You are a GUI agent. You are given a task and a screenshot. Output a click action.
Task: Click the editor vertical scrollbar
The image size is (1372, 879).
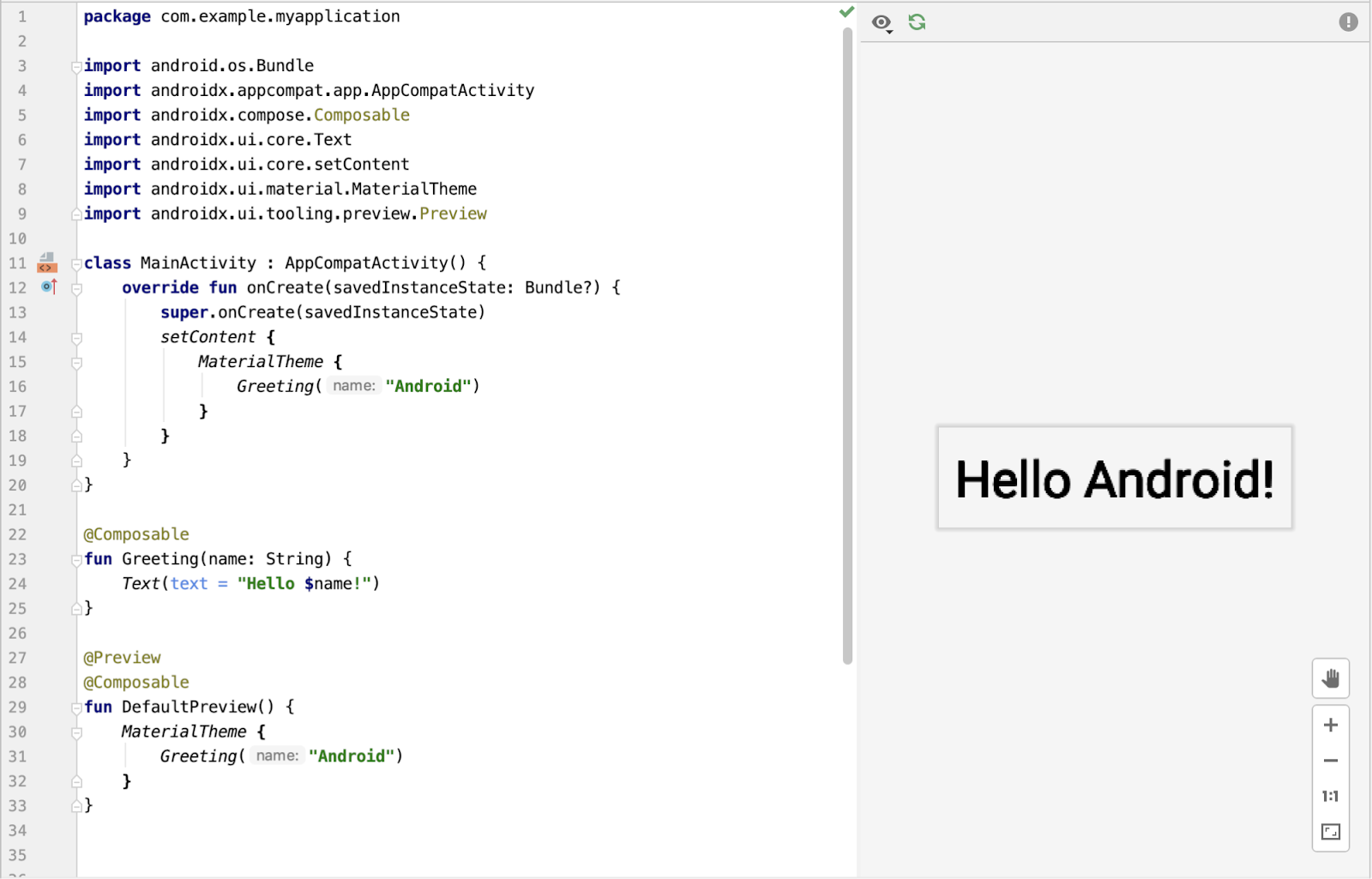(x=847, y=346)
